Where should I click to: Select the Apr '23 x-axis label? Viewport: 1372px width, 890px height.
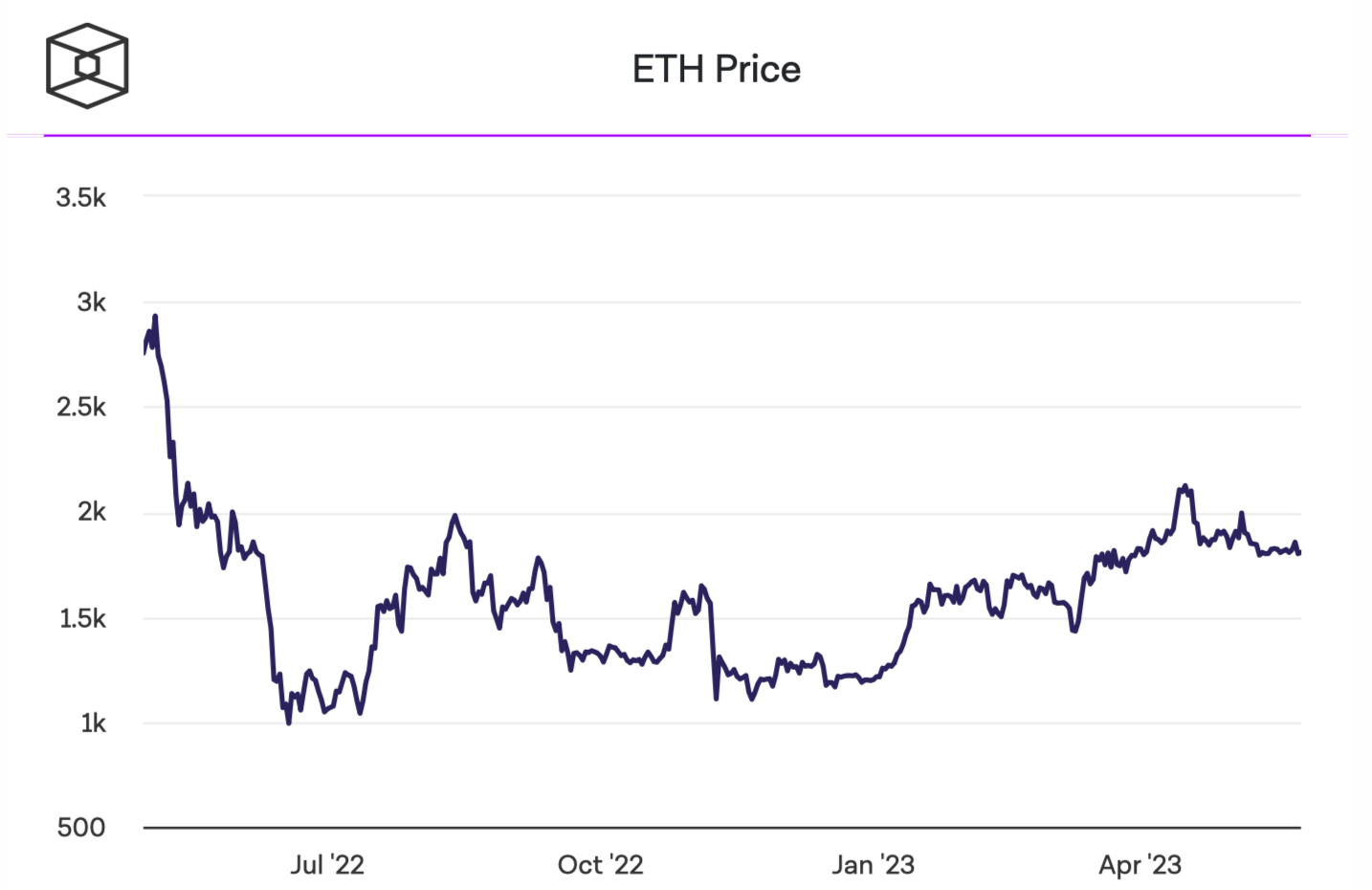tap(1140, 865)
